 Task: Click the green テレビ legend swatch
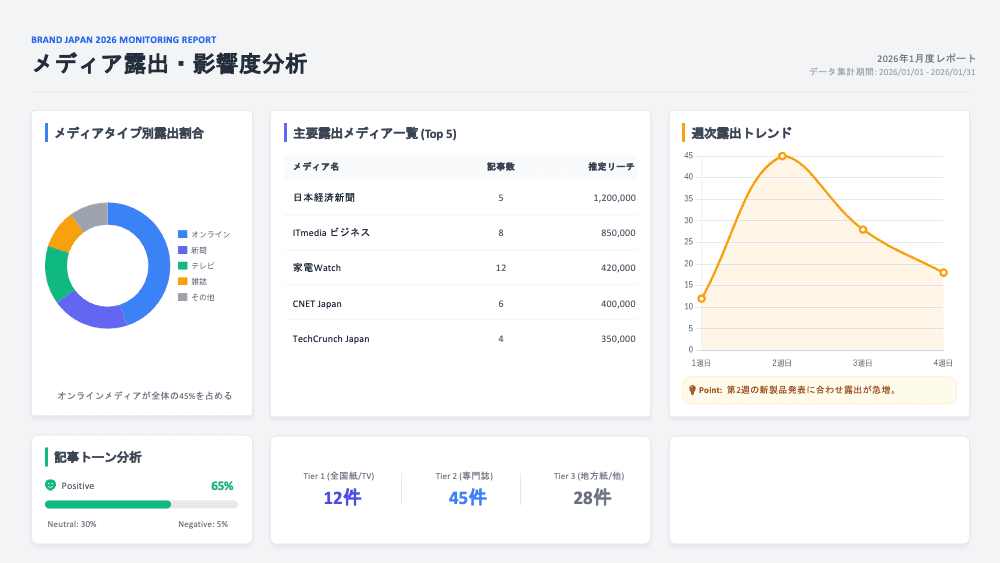click(x=182, y=266)
